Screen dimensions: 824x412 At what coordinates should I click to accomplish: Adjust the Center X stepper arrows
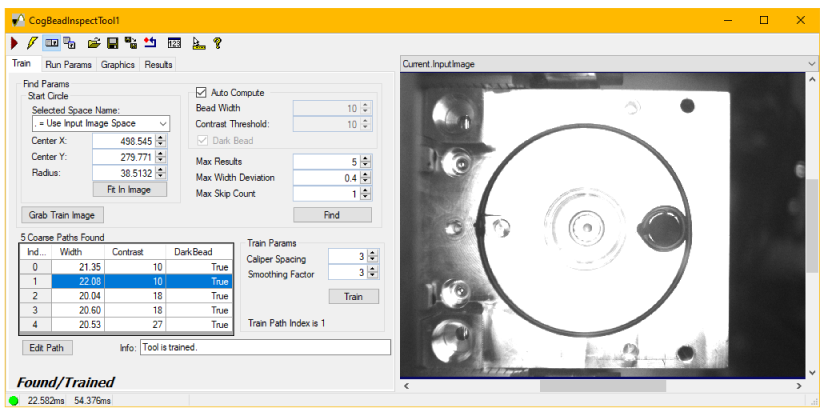[x=161, y=141]
